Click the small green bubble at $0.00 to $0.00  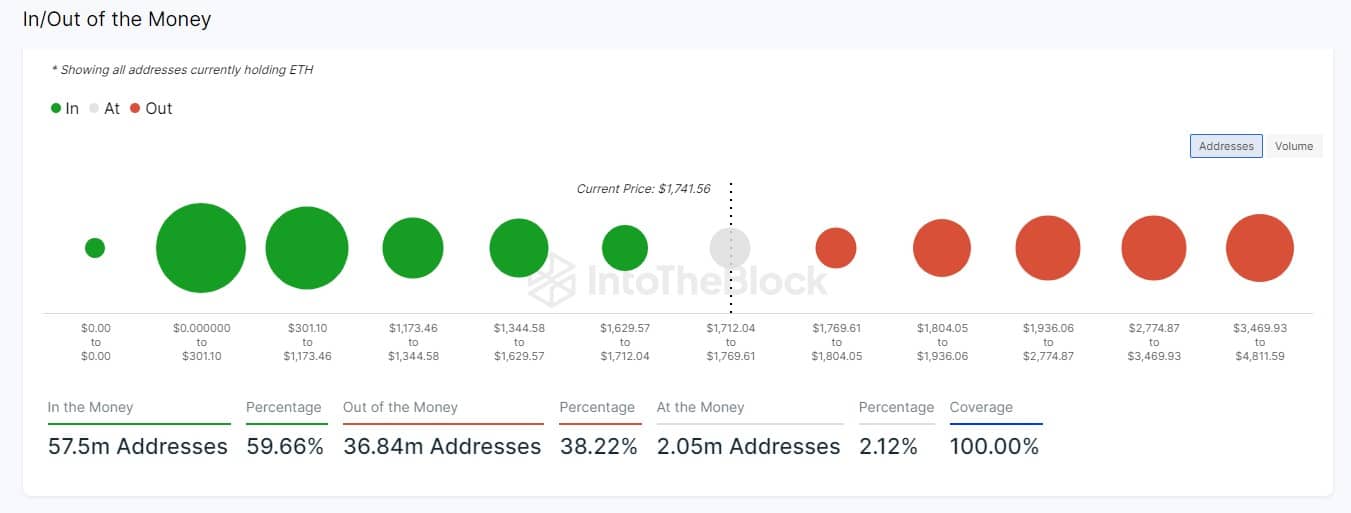coord(95,248)
